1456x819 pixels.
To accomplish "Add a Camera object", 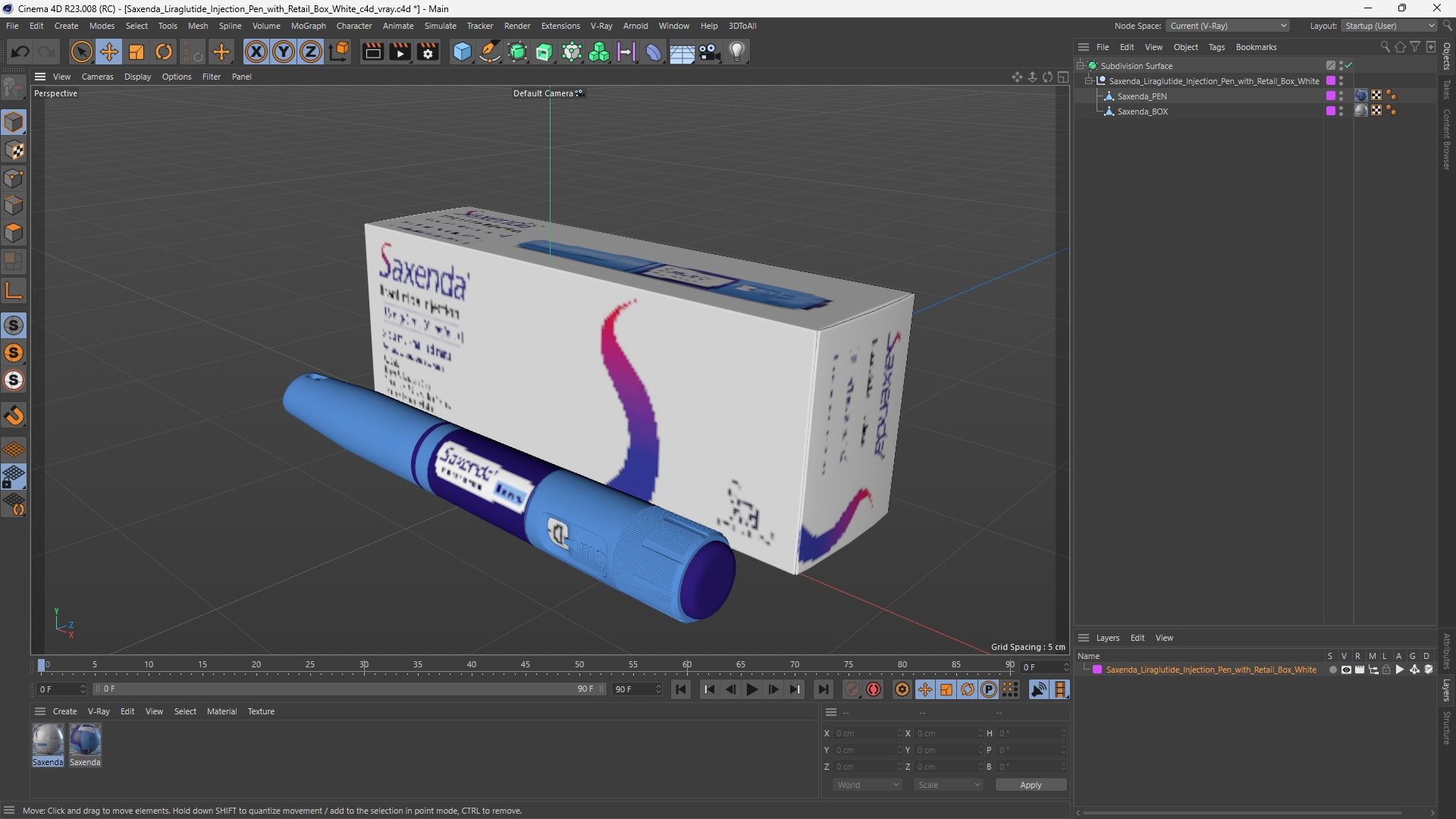I will [710, 52].
